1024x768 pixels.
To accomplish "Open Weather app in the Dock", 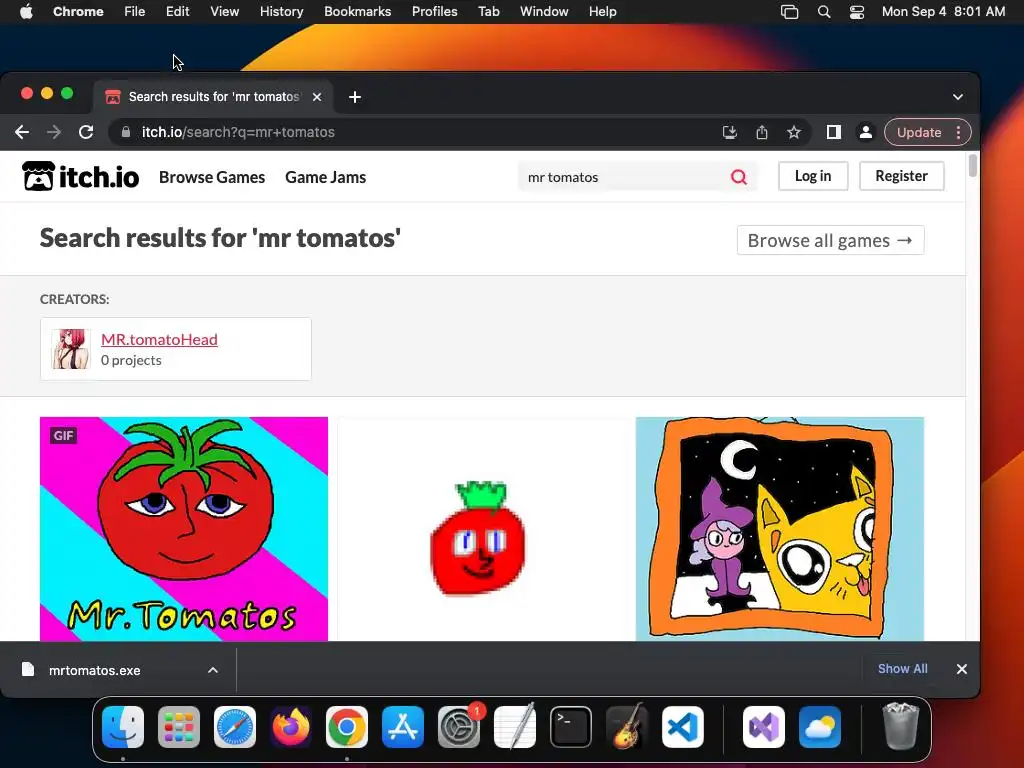I will tap(820, 727).
